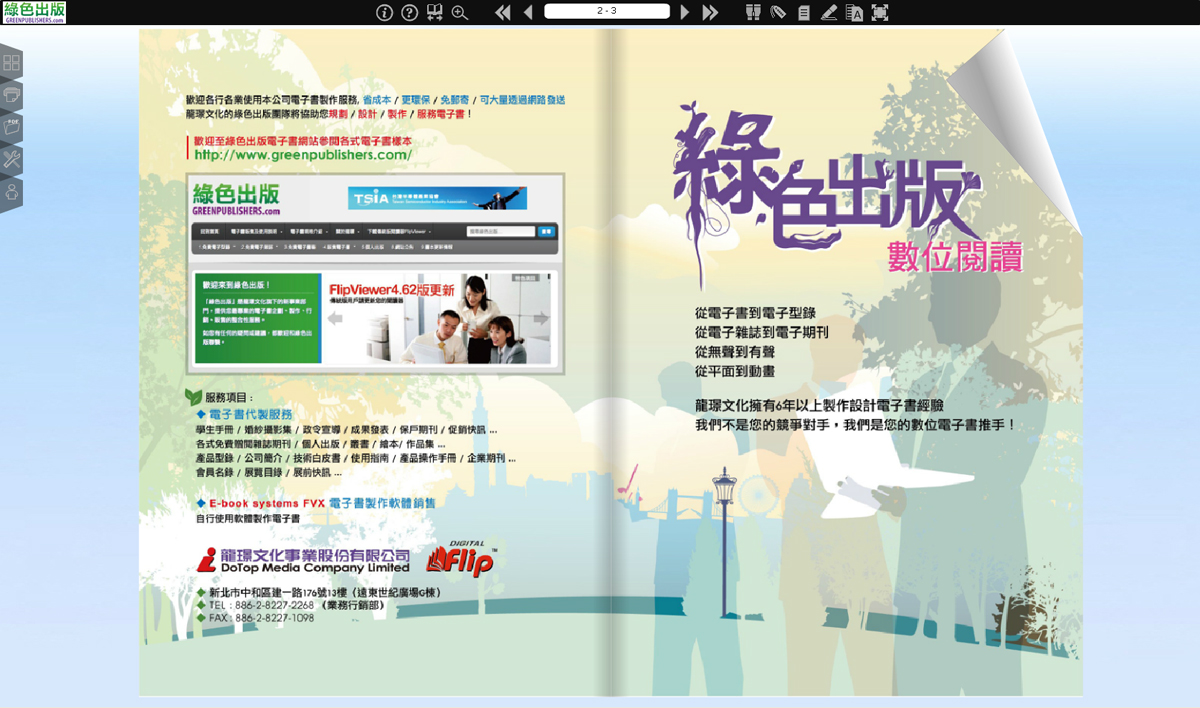
Task: Open the book information (i) icon
Action: click(x=384, y=13)
